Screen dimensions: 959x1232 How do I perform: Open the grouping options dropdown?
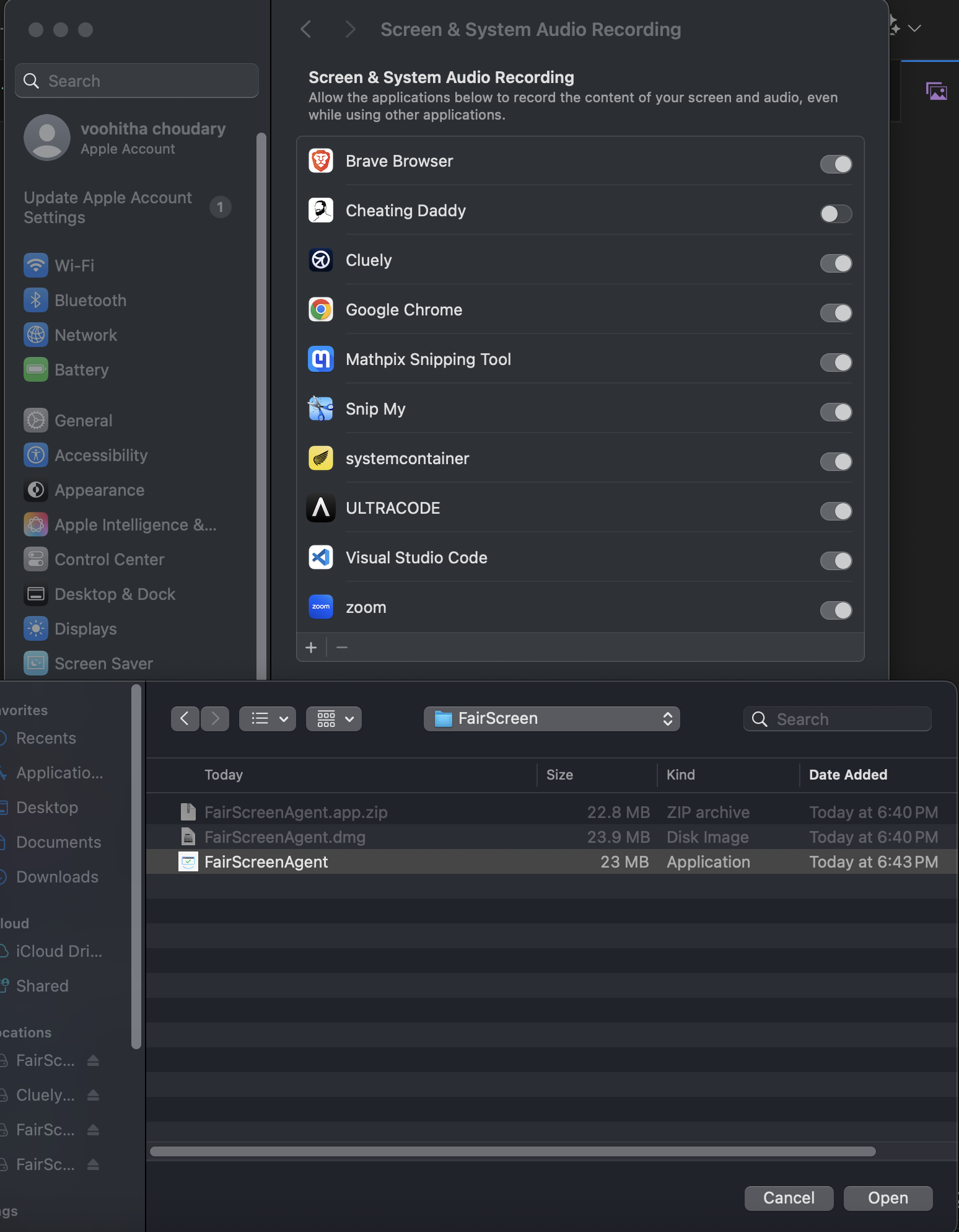pos(334,719)
